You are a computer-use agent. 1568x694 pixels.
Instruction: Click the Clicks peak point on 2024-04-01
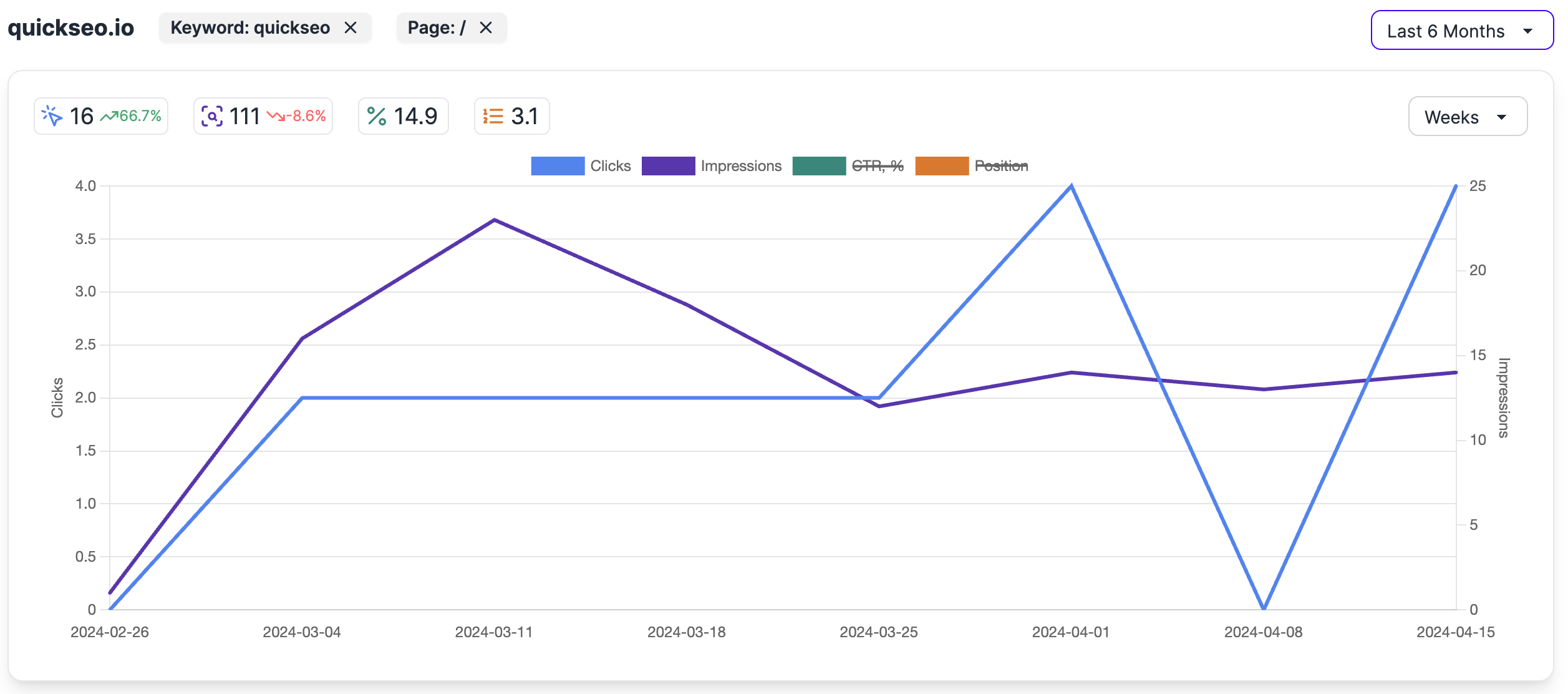coord(1071,186)
